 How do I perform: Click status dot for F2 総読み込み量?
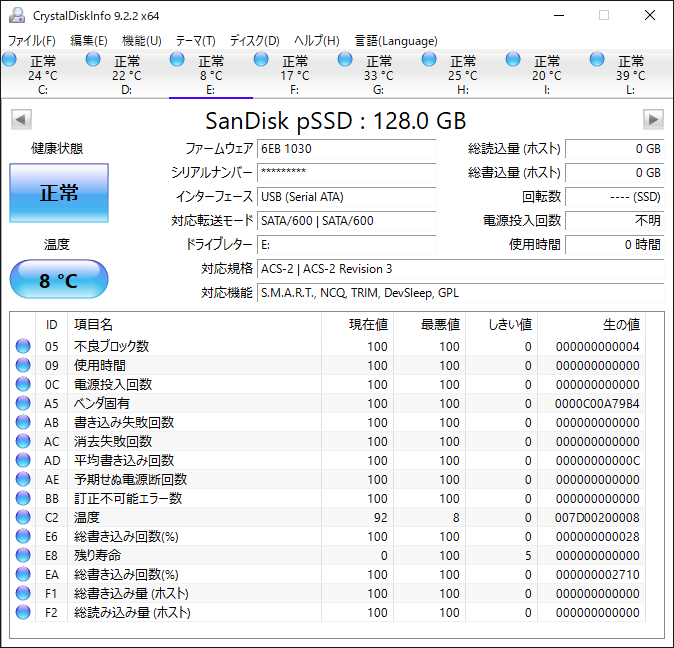(x=23, y=612)
